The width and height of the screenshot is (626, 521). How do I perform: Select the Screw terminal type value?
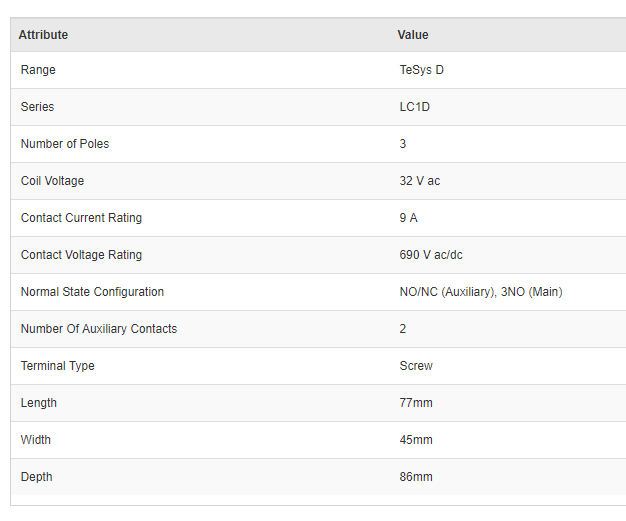(416, 366)
